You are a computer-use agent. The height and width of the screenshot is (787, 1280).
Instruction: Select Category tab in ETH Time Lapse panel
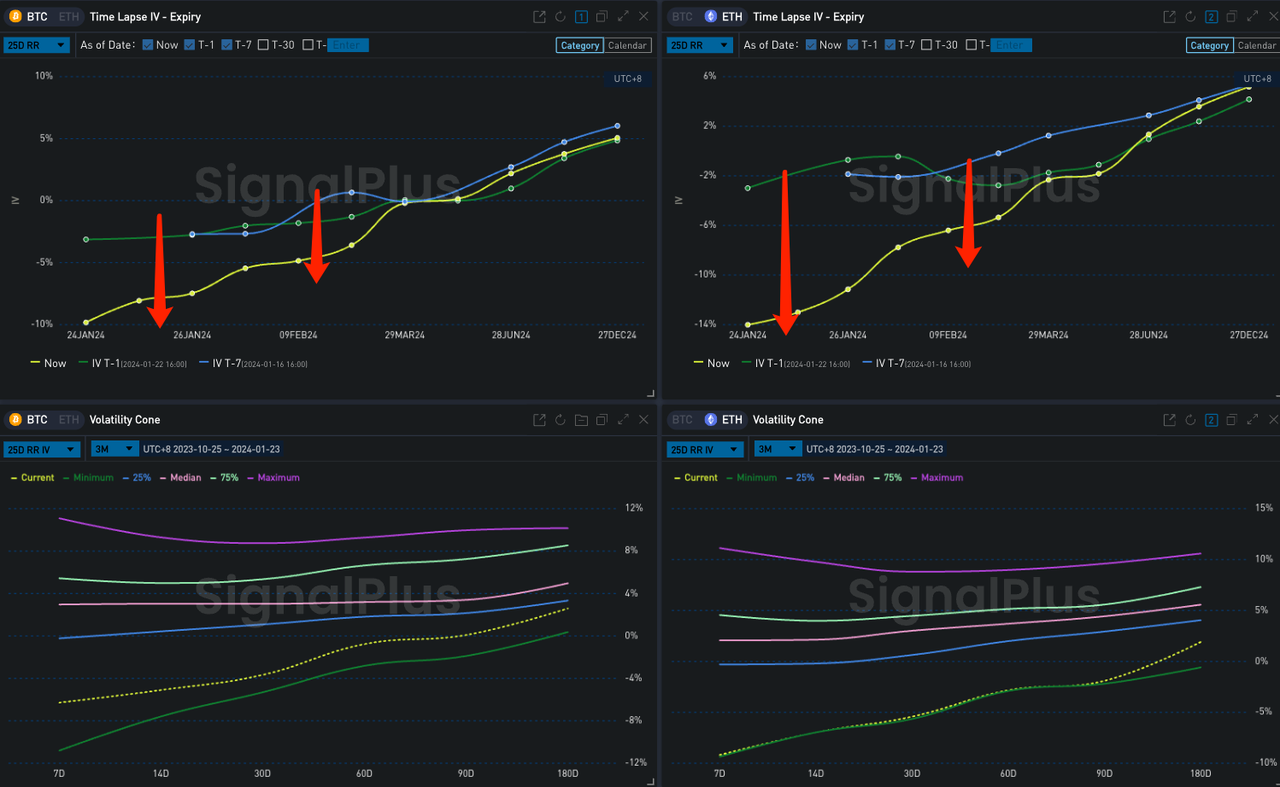coord(1209,45)
